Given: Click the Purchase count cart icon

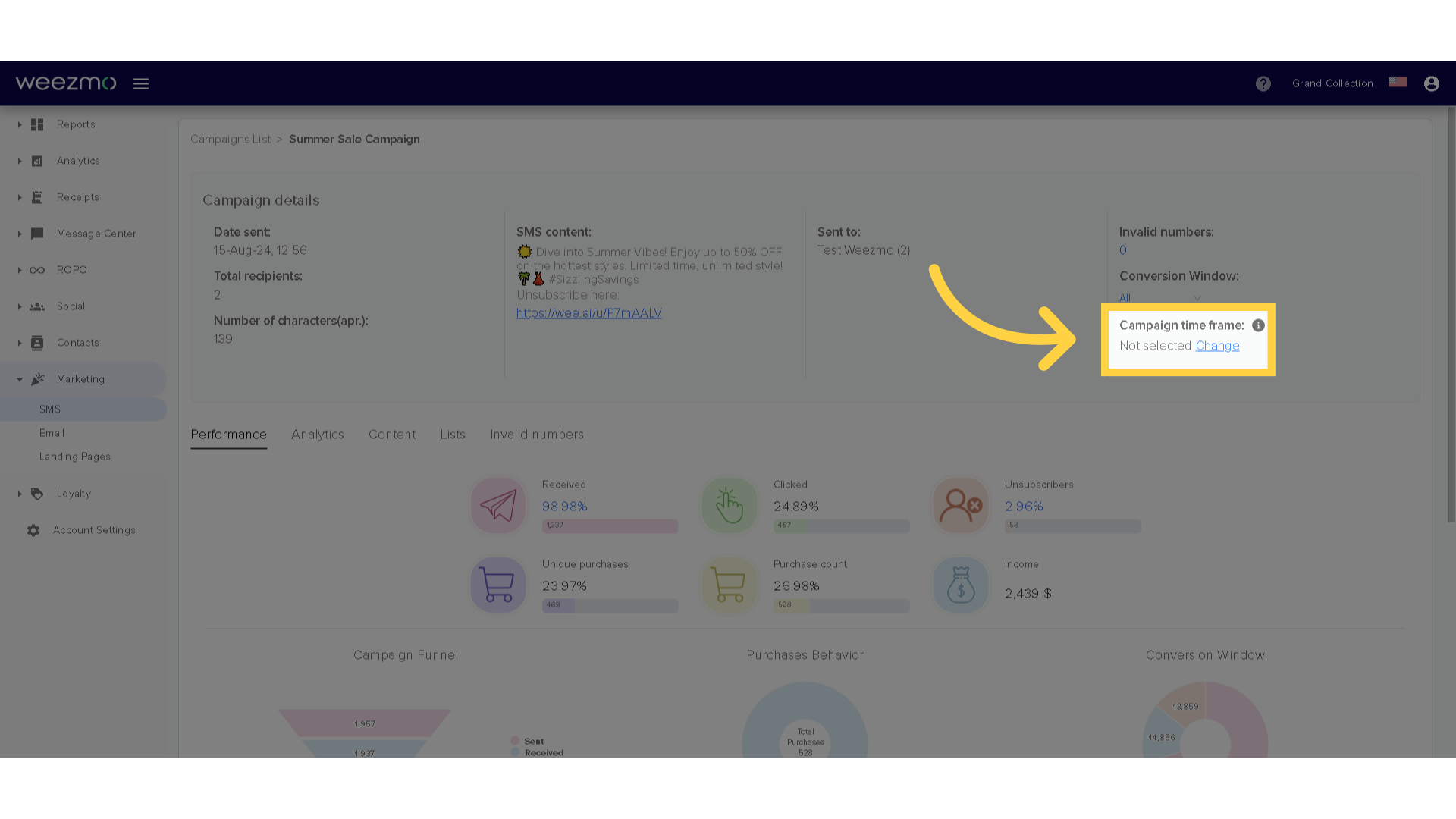Looking at the screenshot, I should [730, 585].
